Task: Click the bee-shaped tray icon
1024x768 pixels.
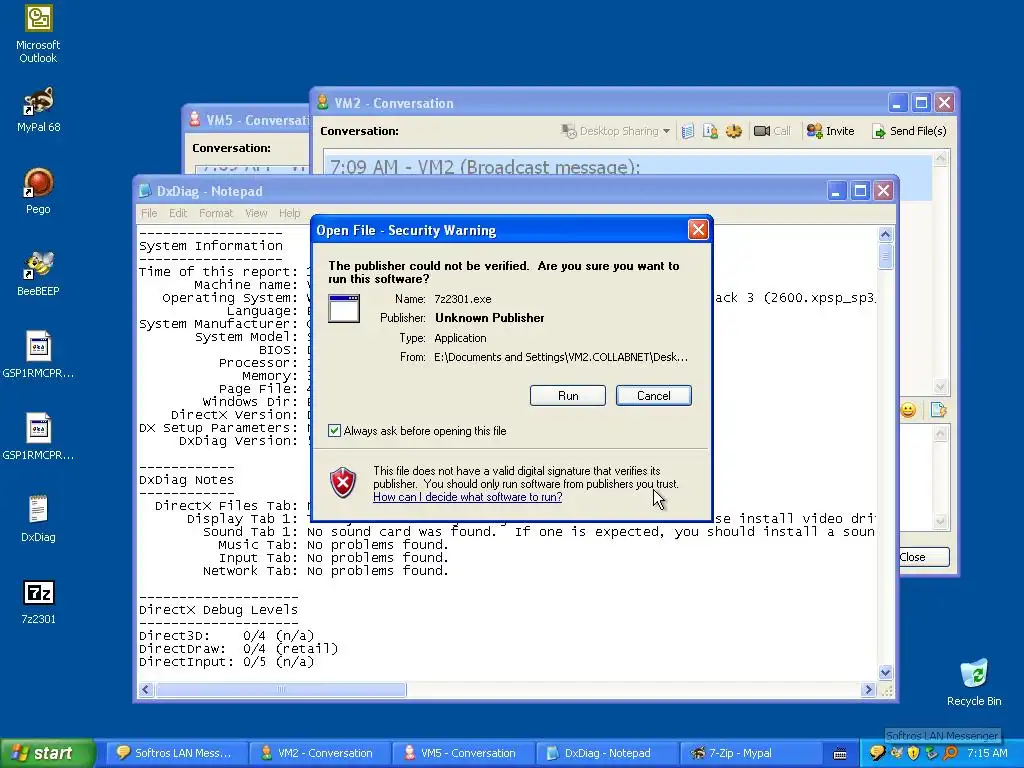Action: click(896, 753)
